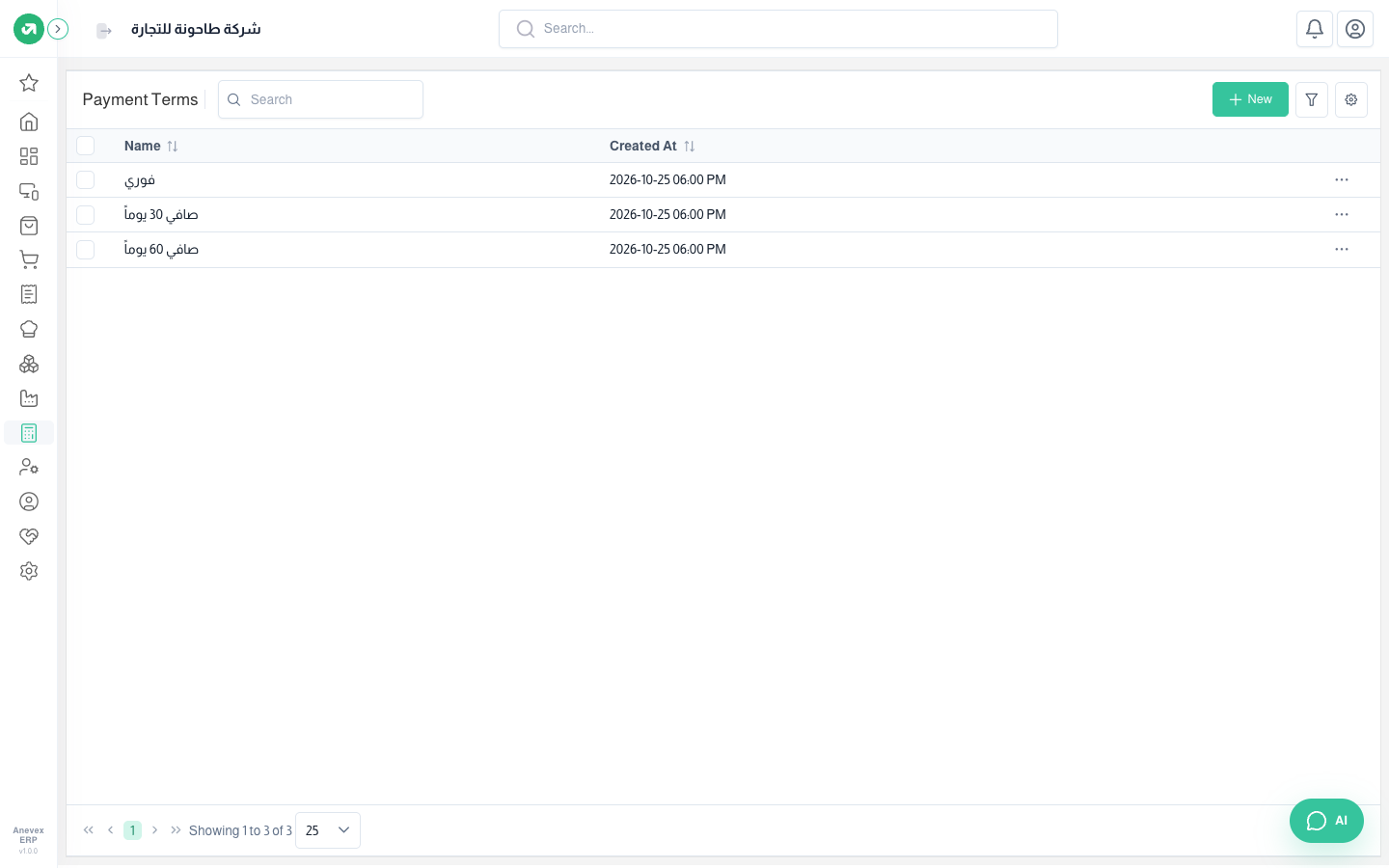The height and width of the screenshot is (868, 1389).
Task: Check the box for فوري row
Action: point(86,180)
